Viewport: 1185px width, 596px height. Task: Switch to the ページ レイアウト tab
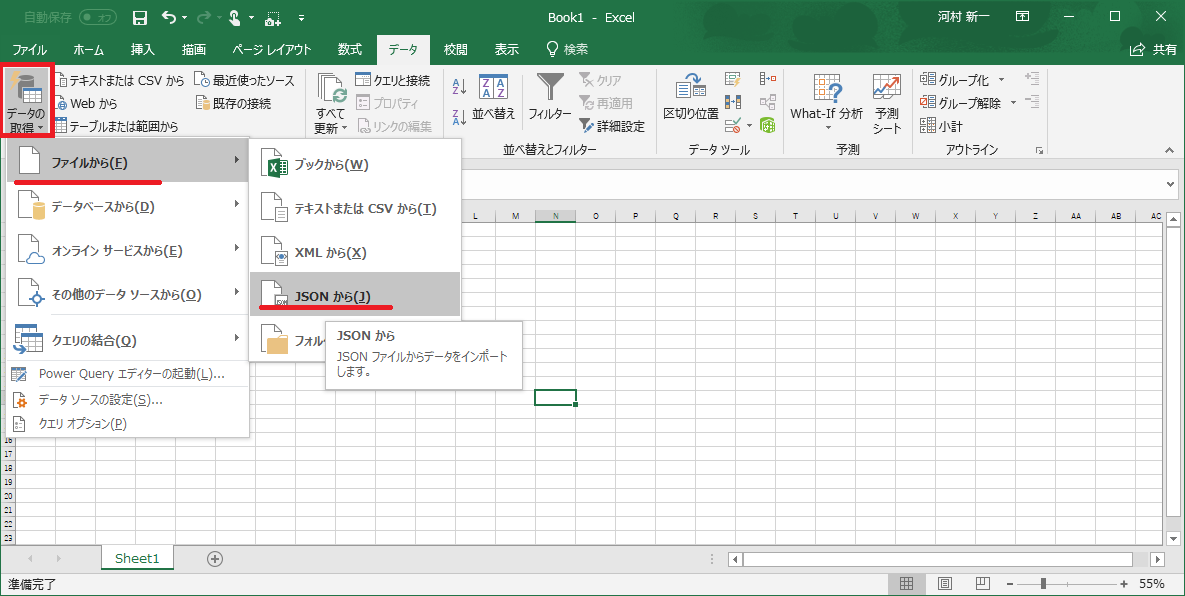pos(271,50)
